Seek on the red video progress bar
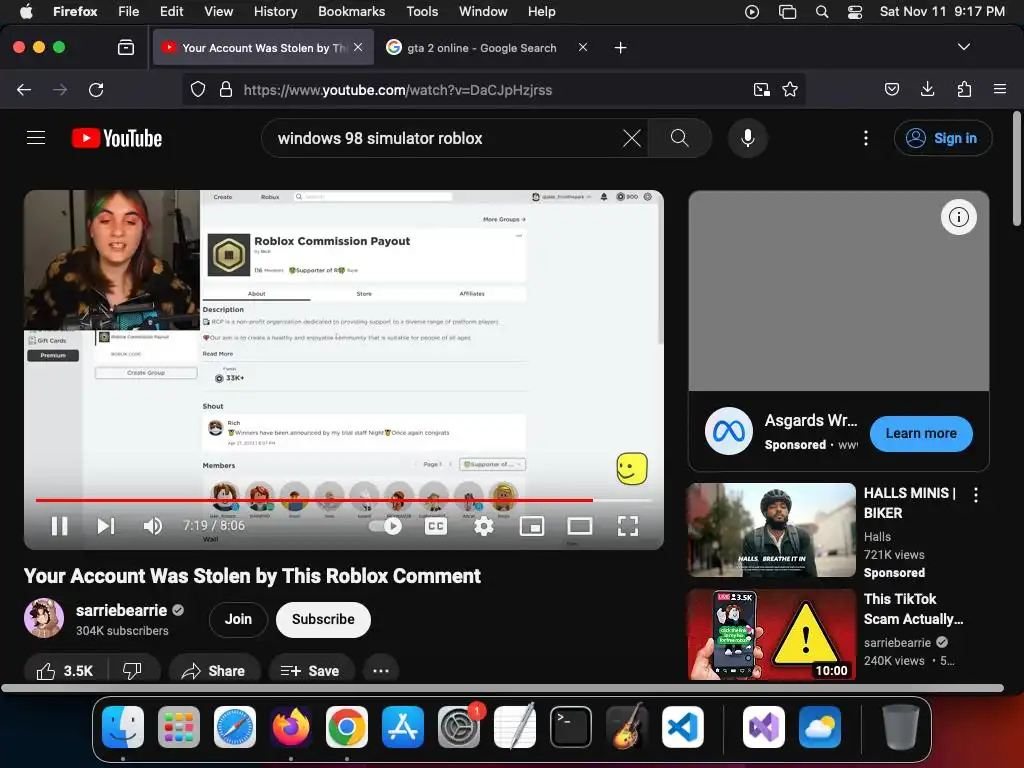This screenshot has width=1024, height=768. tap(344, 500)
